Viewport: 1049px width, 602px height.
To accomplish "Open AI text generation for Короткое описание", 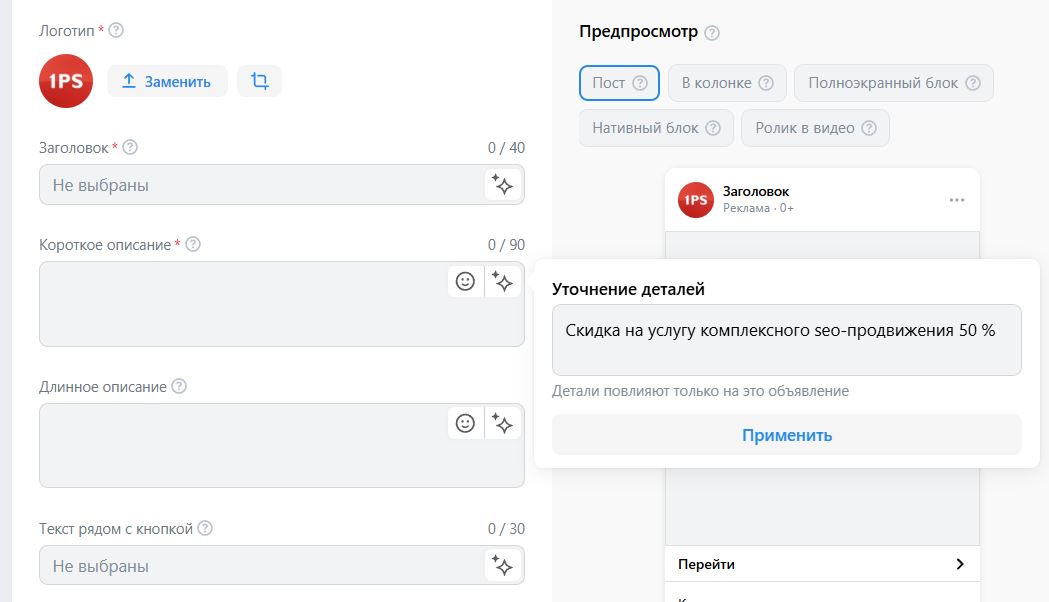I will (503, 281).
